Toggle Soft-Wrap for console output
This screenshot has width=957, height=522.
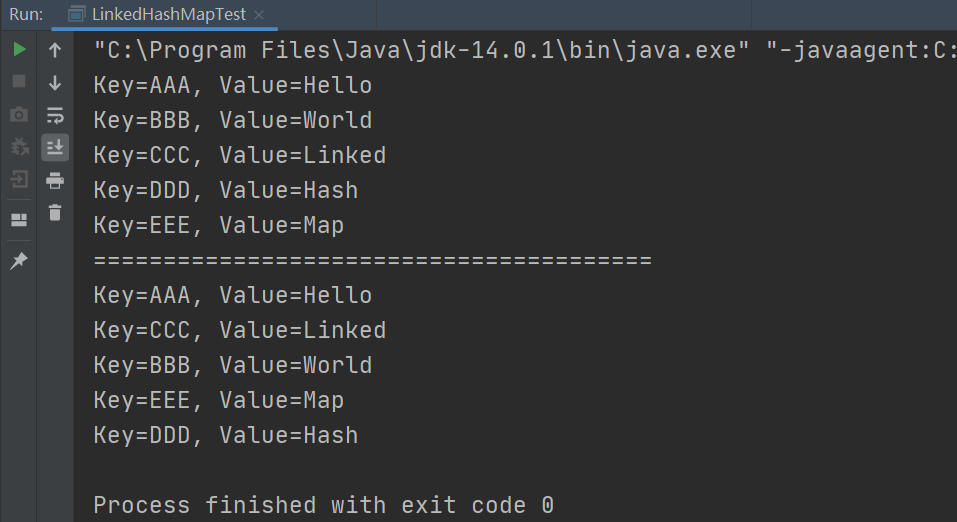tap(55, 115)
